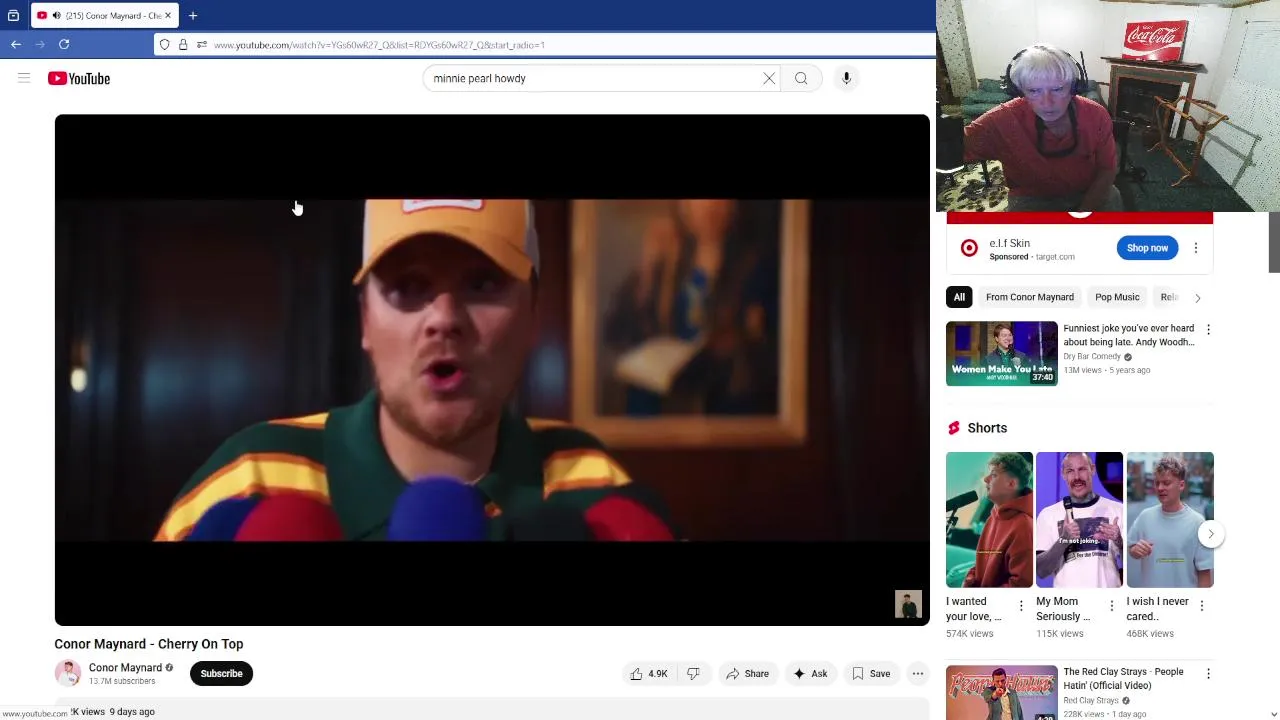
Task: Open the Ask AI button
Action: tap(811, 674)
